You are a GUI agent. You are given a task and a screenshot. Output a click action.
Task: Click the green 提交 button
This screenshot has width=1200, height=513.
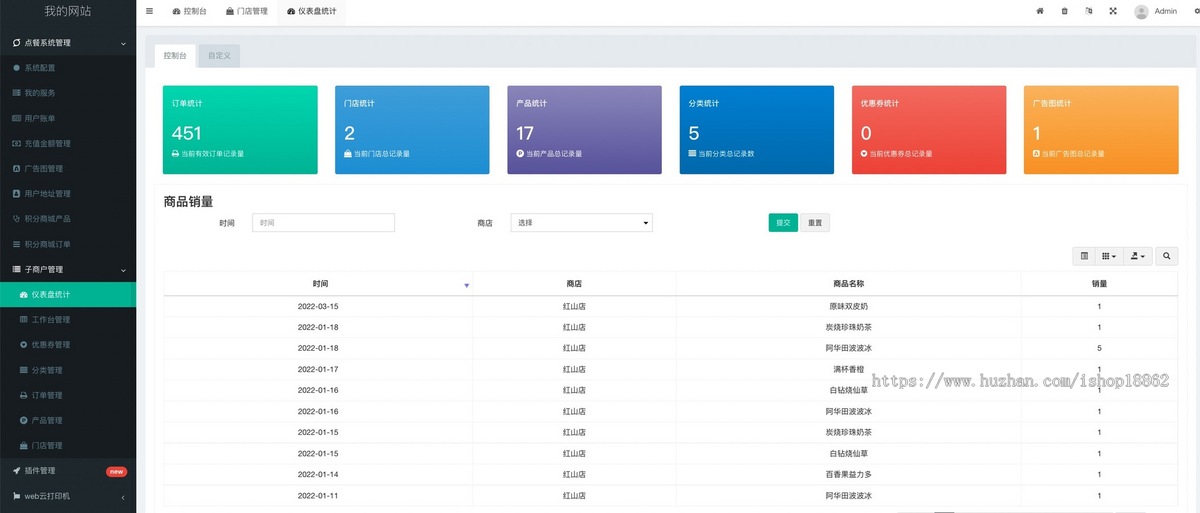(783, 223)
